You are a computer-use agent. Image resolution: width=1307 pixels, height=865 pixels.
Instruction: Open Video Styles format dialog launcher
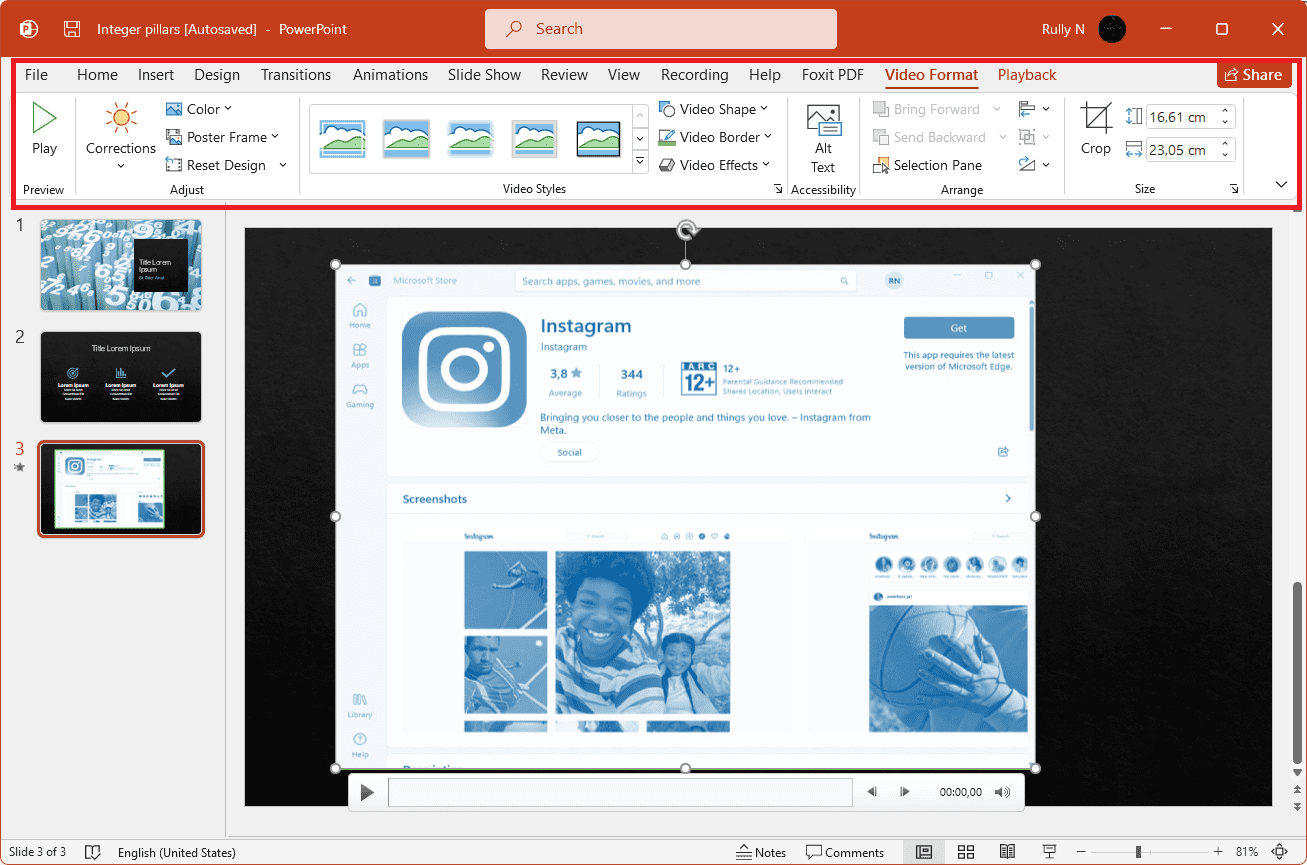click(x=778, y=189)
